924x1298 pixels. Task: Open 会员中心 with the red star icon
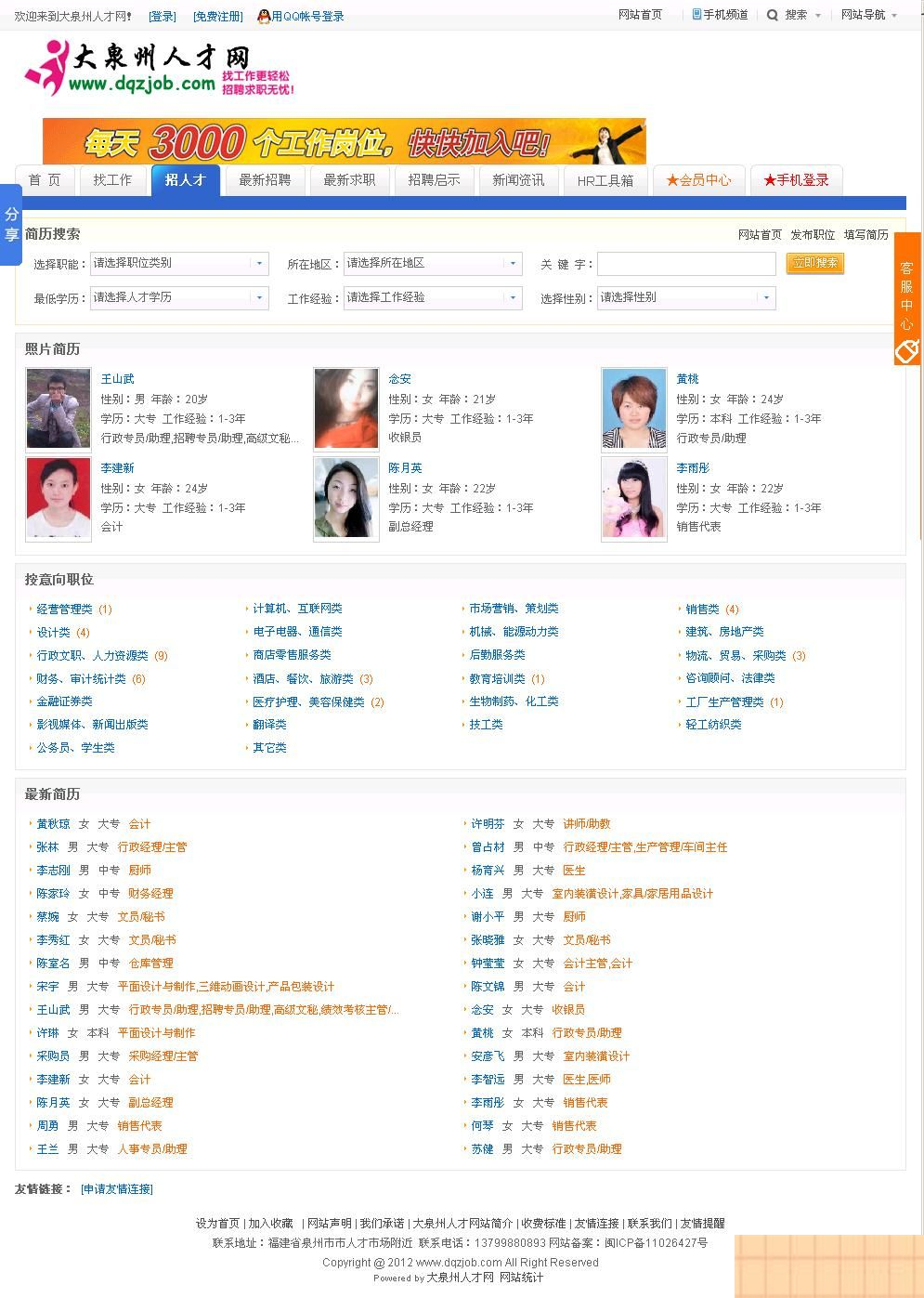click(699, 180)
